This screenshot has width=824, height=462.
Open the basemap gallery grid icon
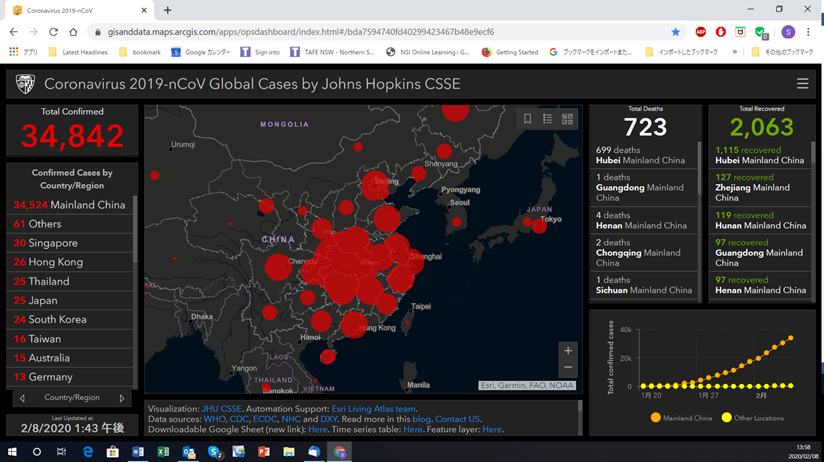[x=567, y=119]
